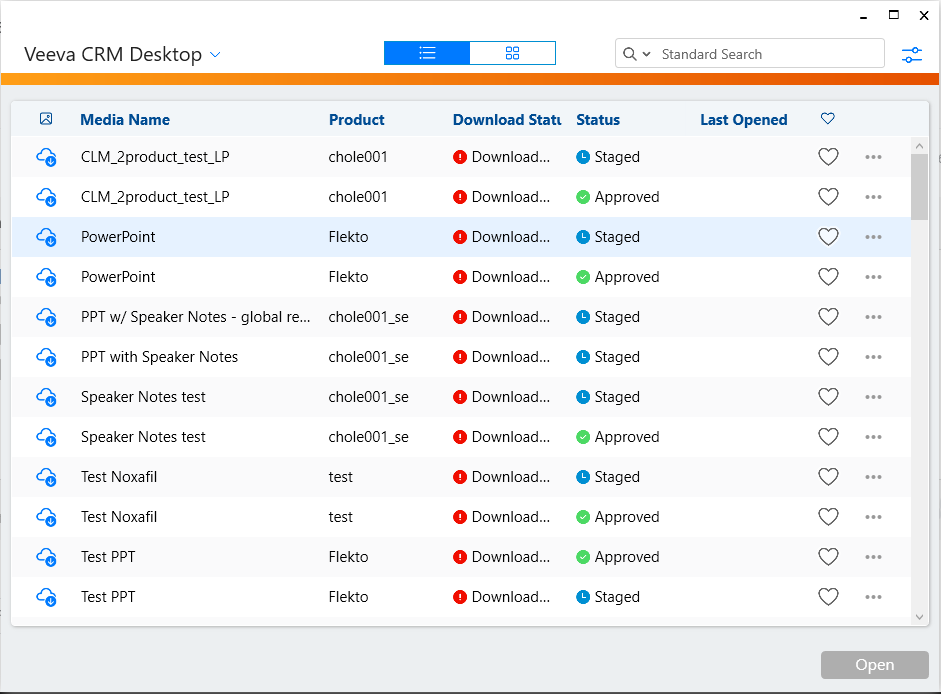Image resolution: width=941 pixels, height=694 pixels.
Task: Click the thumbnail image column header icon
Action: (x=46, y=119)
